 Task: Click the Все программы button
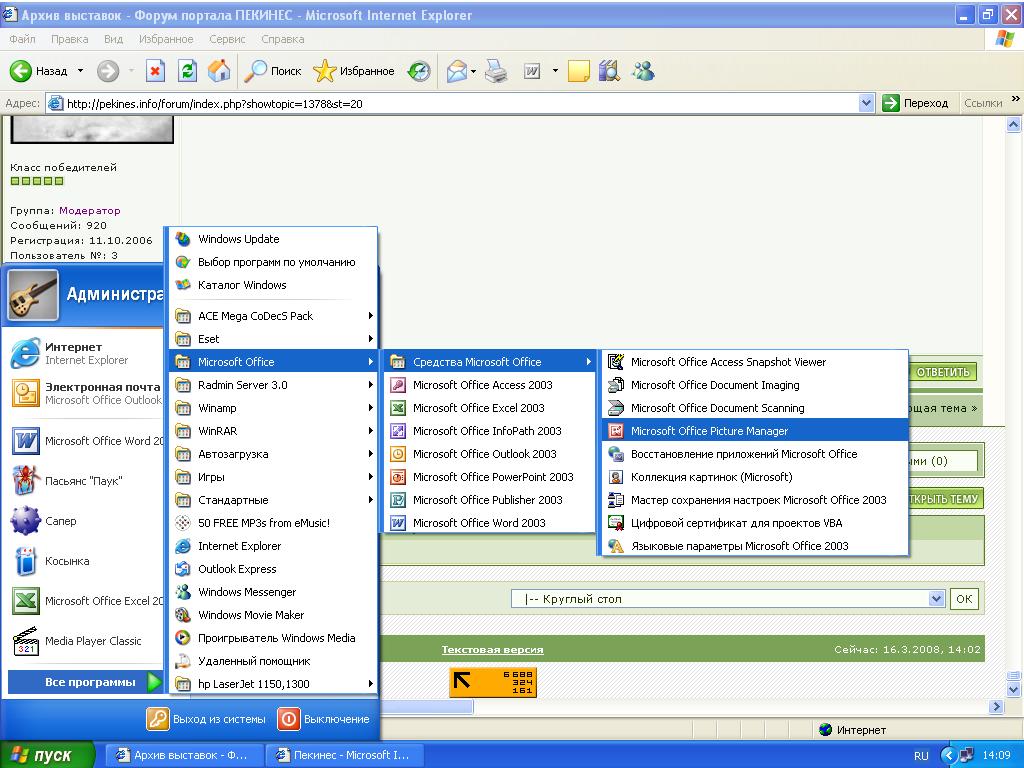(85, 682)
